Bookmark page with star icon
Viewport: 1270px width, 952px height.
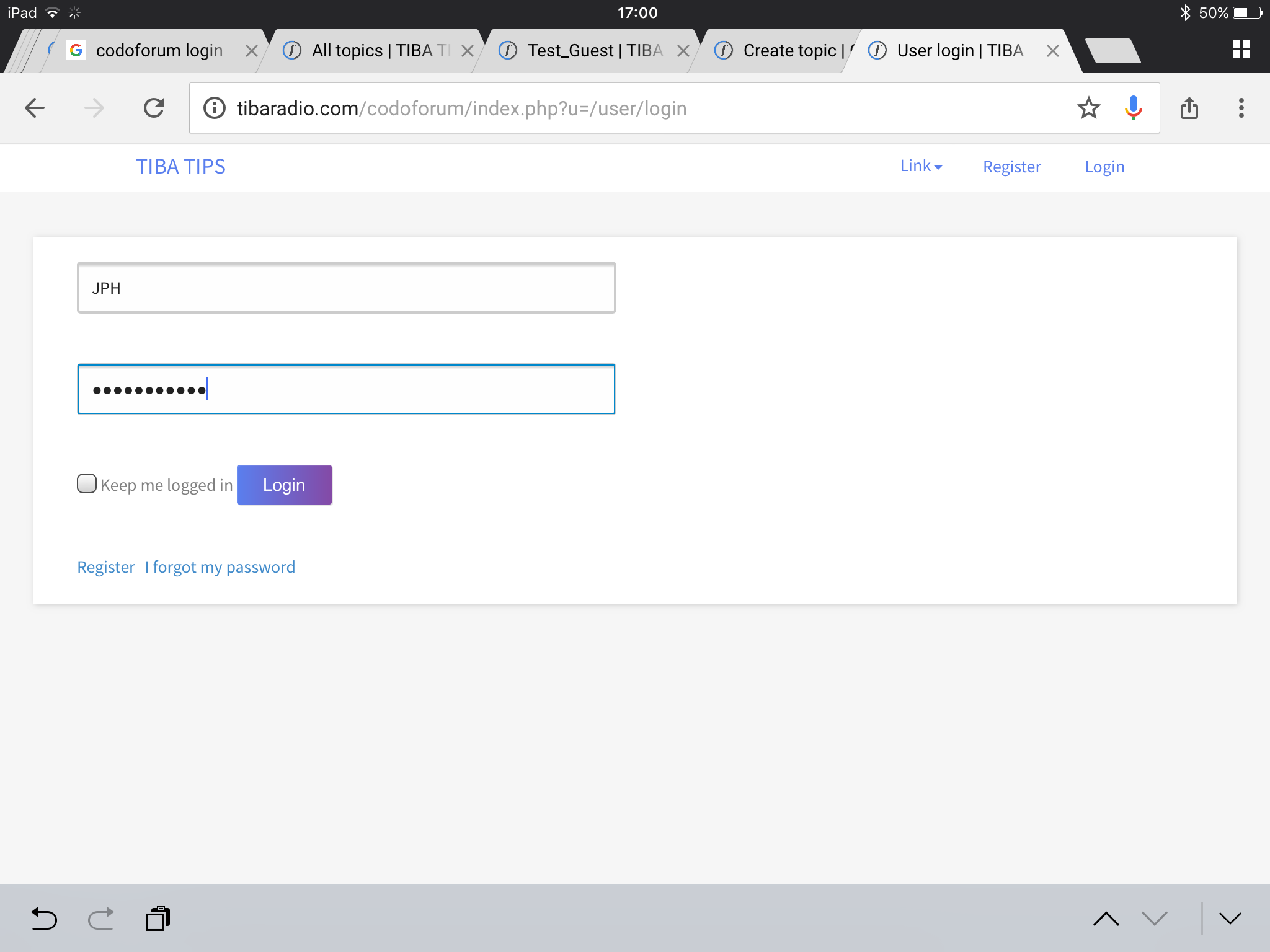click(x=1088, y=108)
